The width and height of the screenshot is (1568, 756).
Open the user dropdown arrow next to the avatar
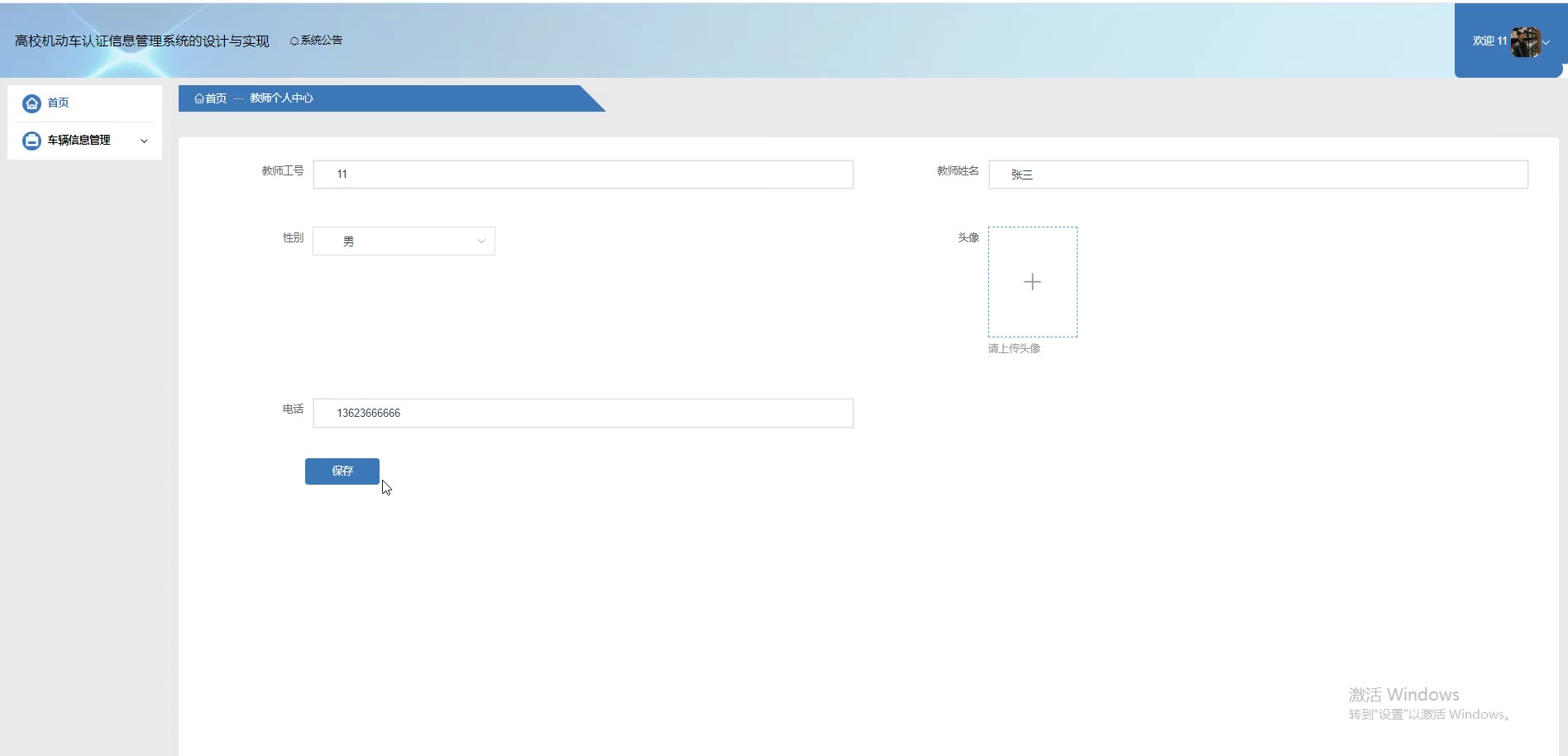[1546, 42]
